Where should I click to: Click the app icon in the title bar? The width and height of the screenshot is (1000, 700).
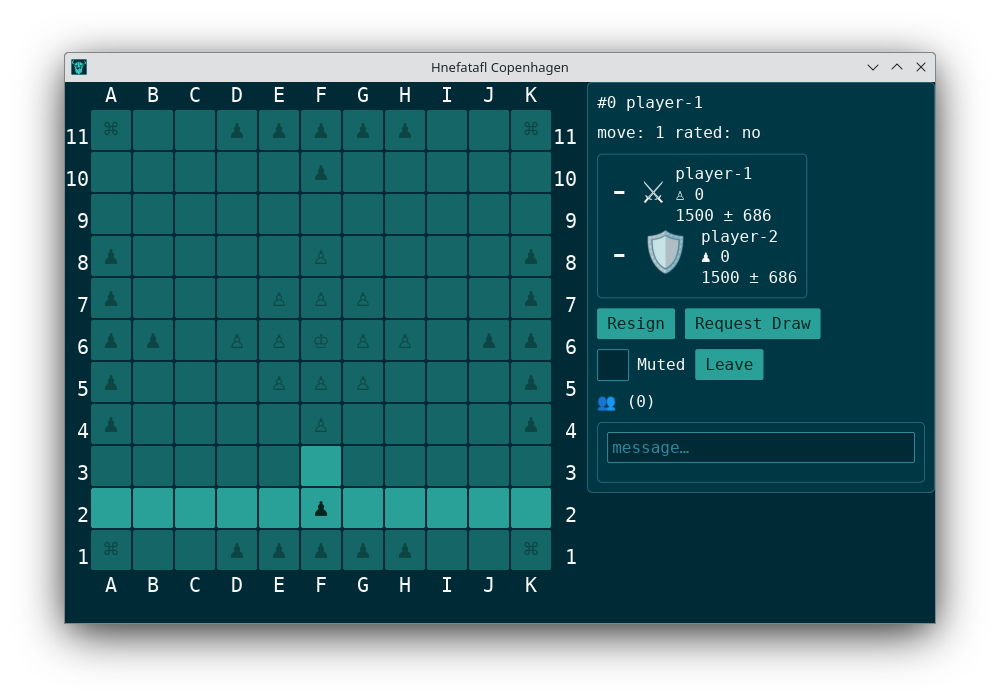79,67
